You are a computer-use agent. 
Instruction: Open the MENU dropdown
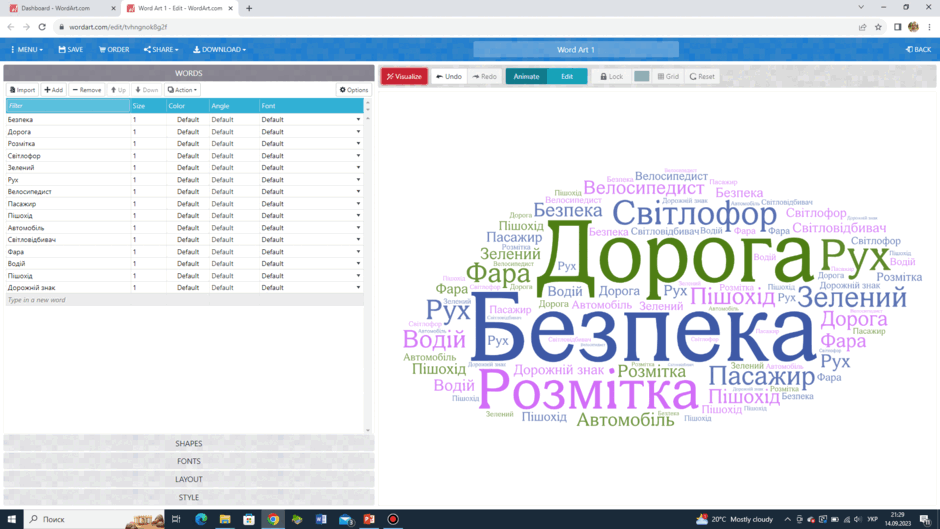[26, 49]
